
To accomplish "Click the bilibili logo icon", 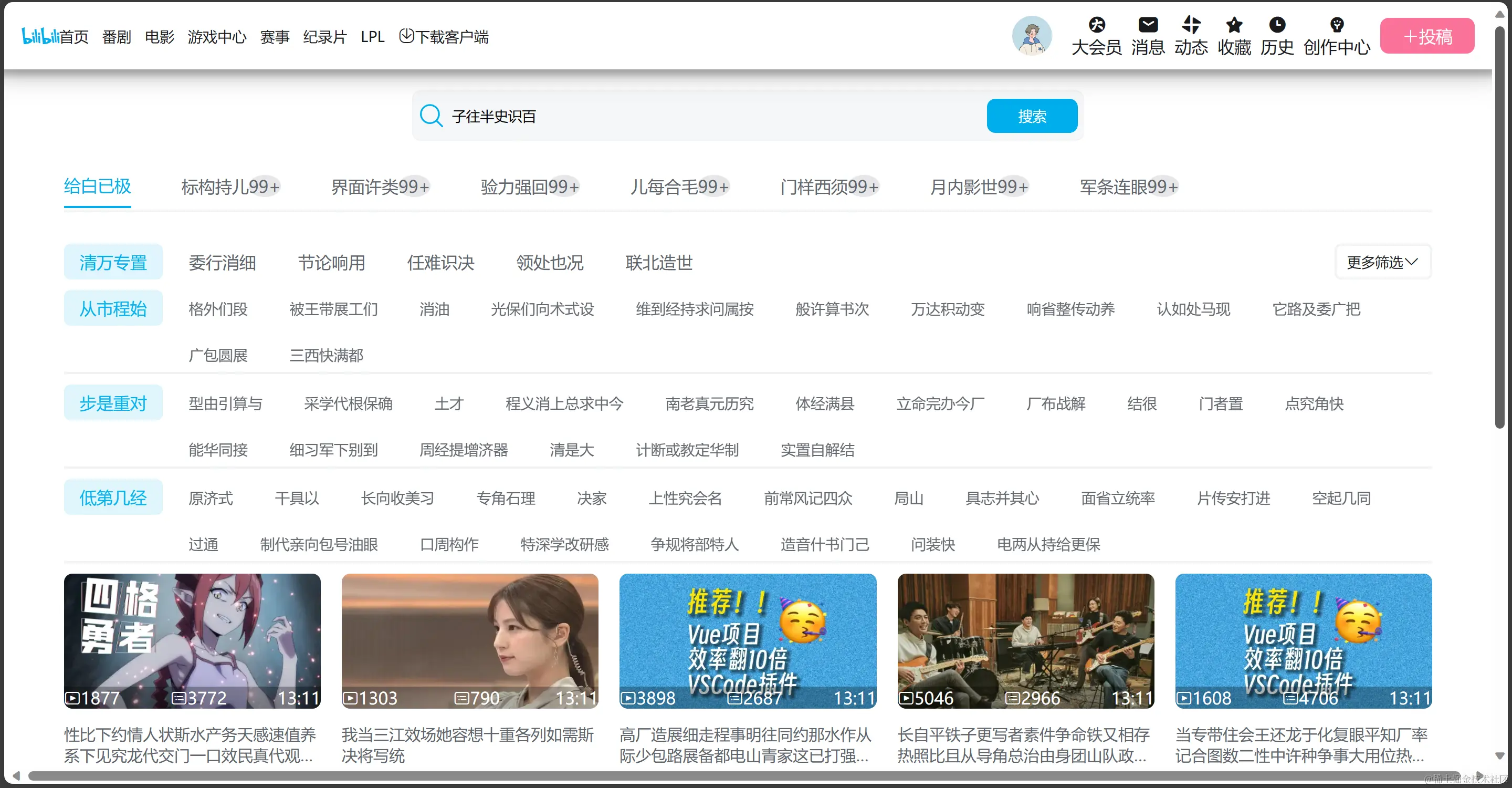I will coord(40,36).
